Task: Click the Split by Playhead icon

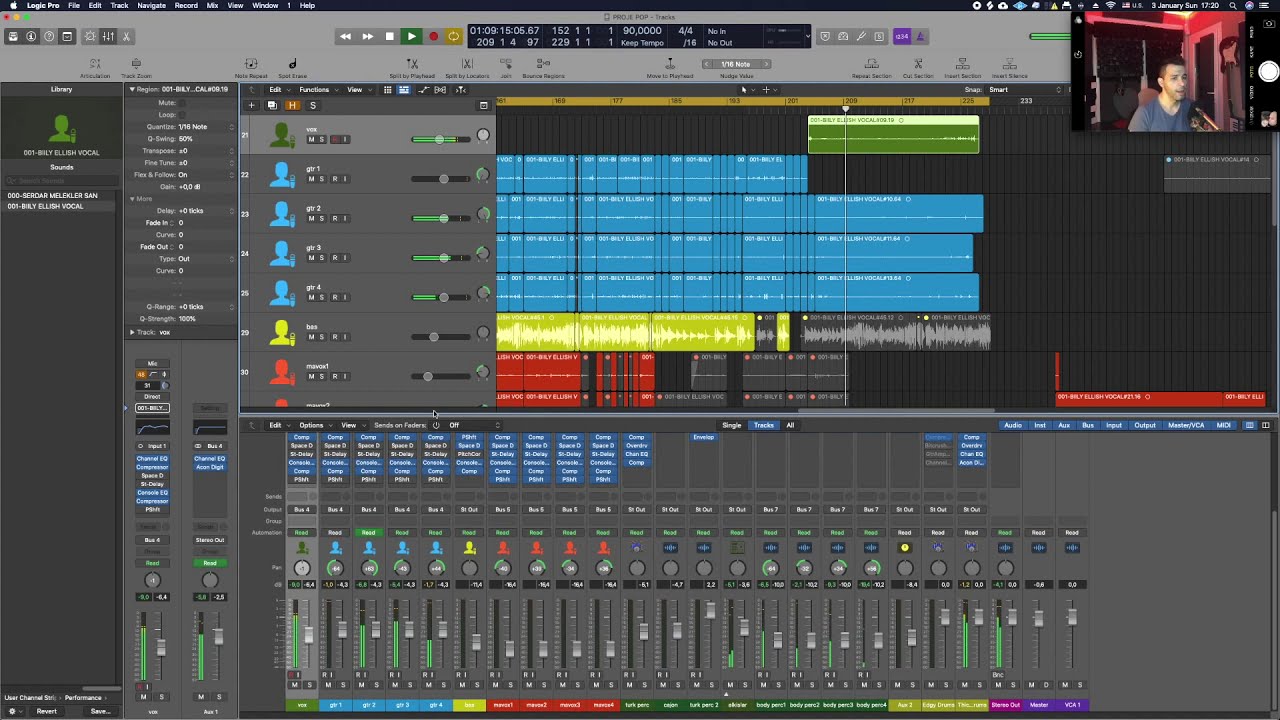Action: click(x=412, y=64)
